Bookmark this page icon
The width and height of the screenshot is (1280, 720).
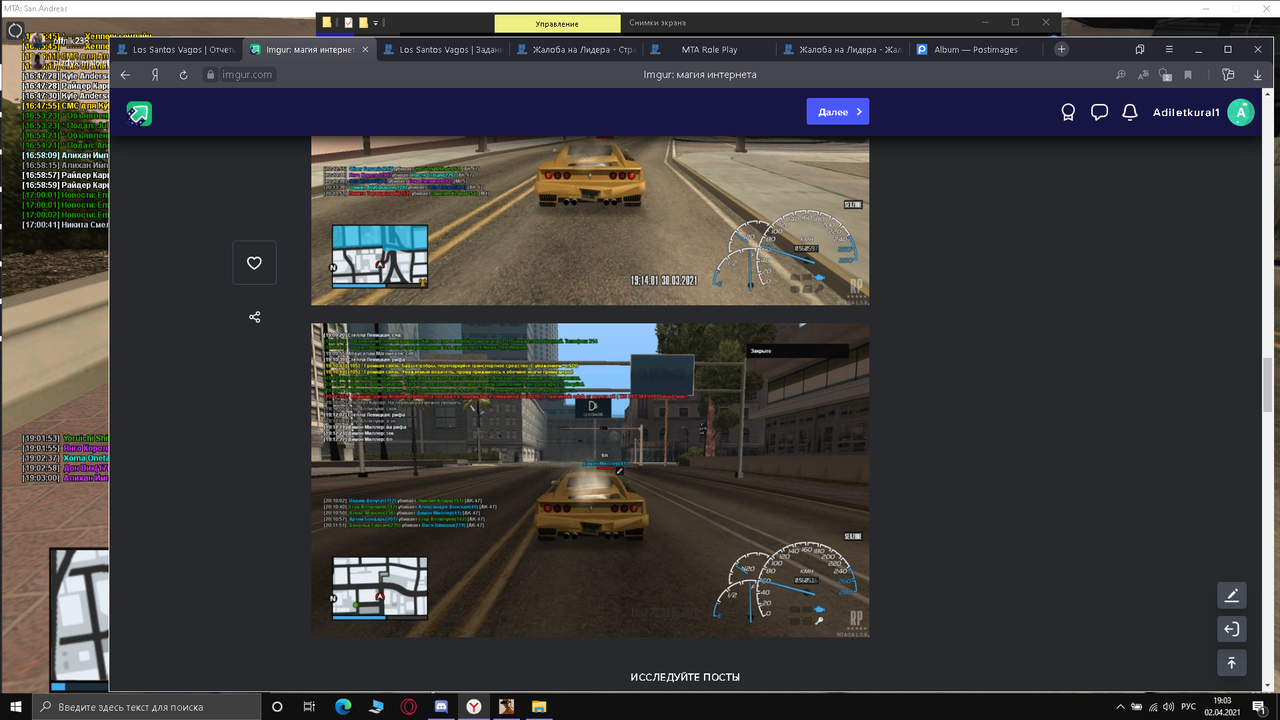tap(1188, 75)
